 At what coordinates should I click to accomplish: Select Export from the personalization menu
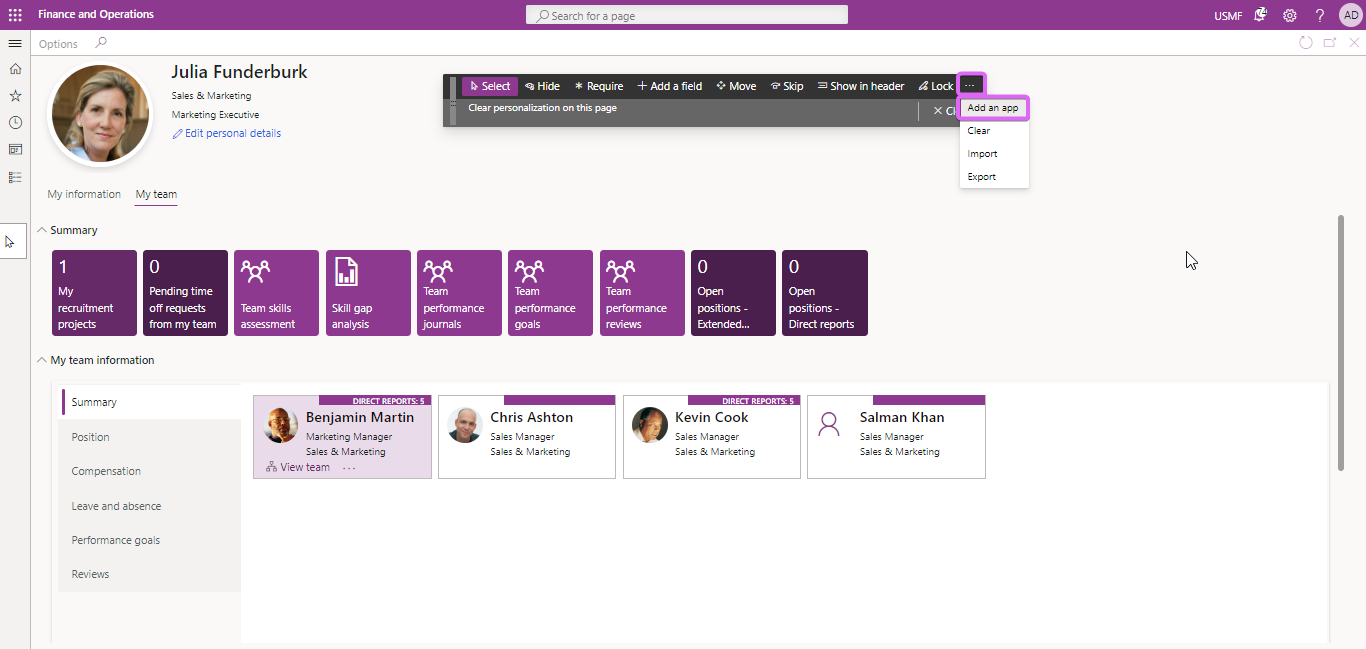981,176
